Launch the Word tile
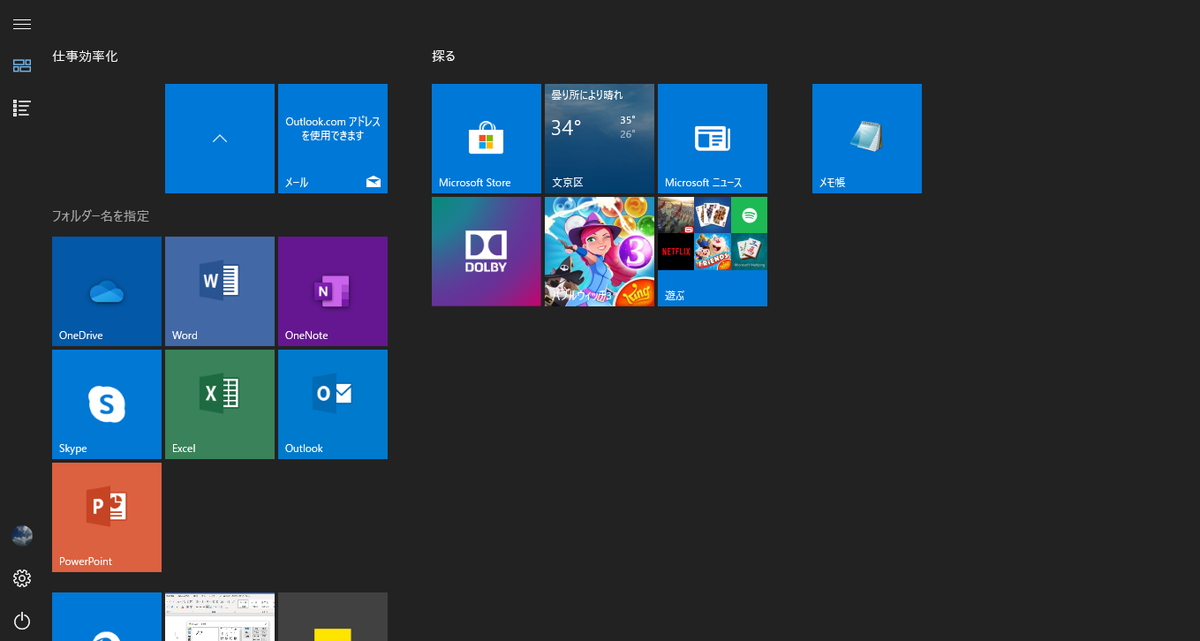Screen dimensions: 1200x641 pyautogui.click(x=220, y=291)
